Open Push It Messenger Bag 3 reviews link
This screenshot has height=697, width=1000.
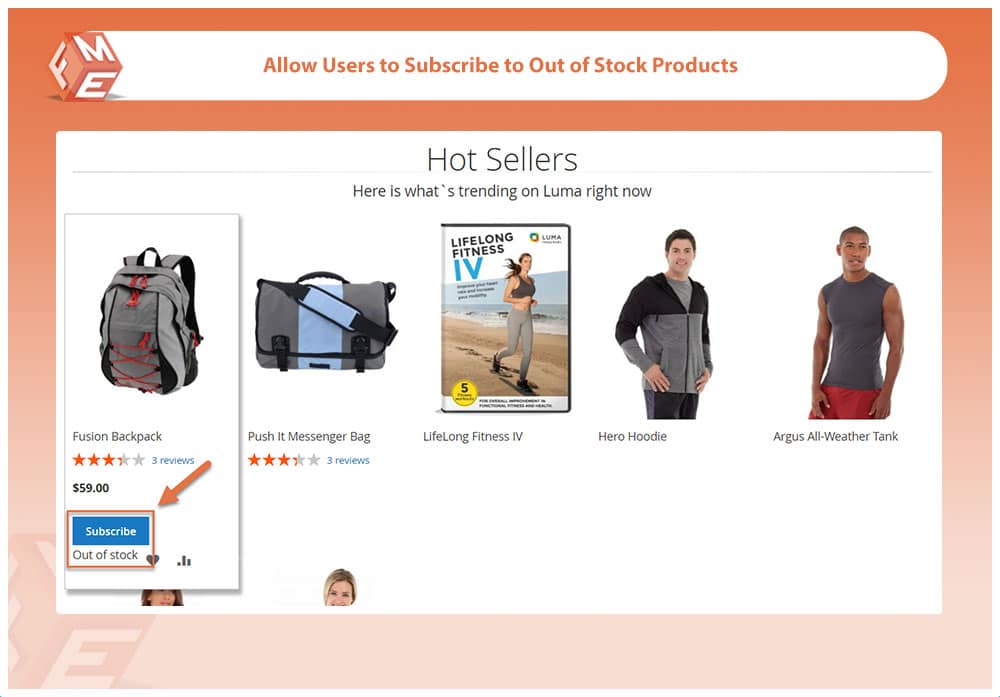tap(348, 460)
